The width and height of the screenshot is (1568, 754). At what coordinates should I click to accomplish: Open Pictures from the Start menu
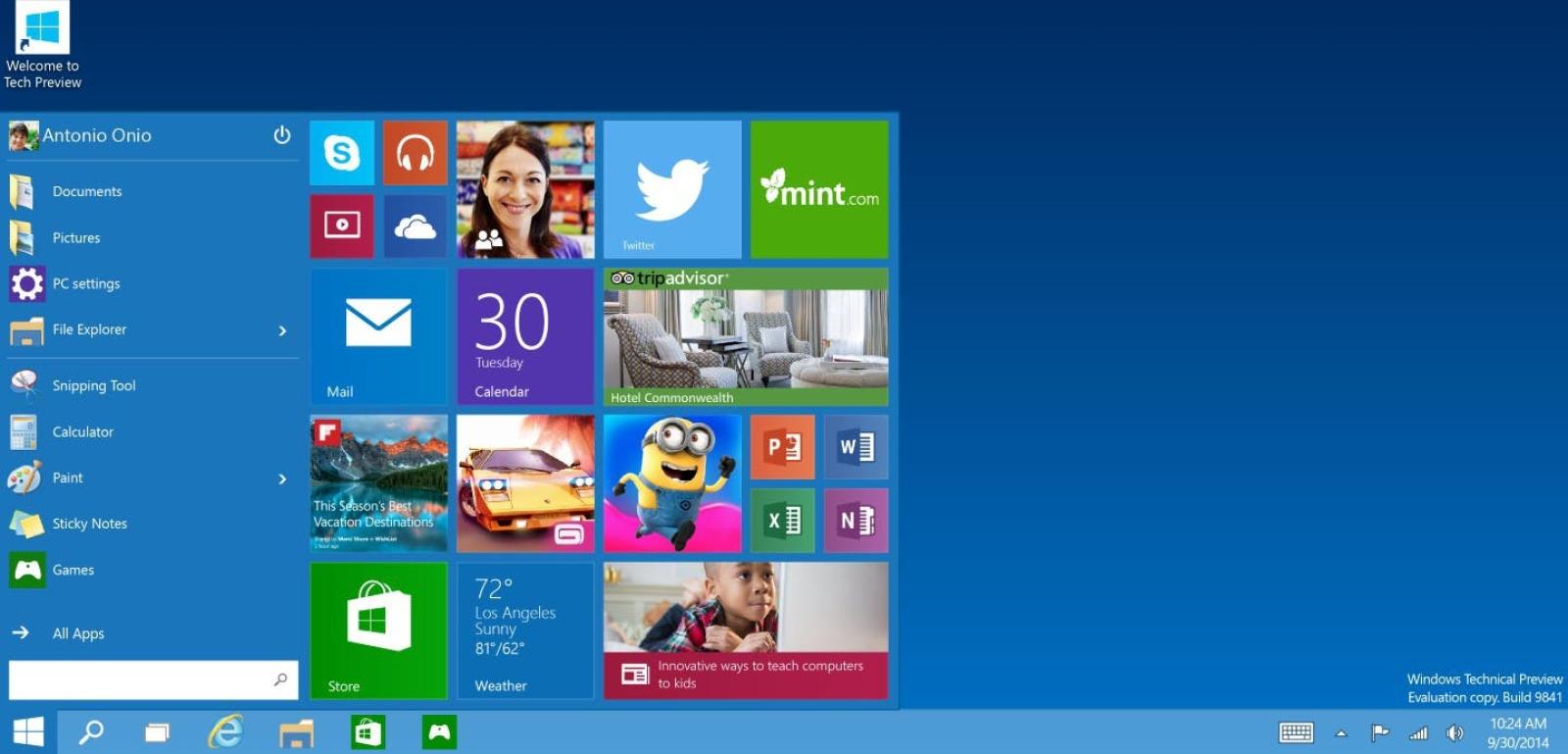pyautogui.click(x=153, y=237)
